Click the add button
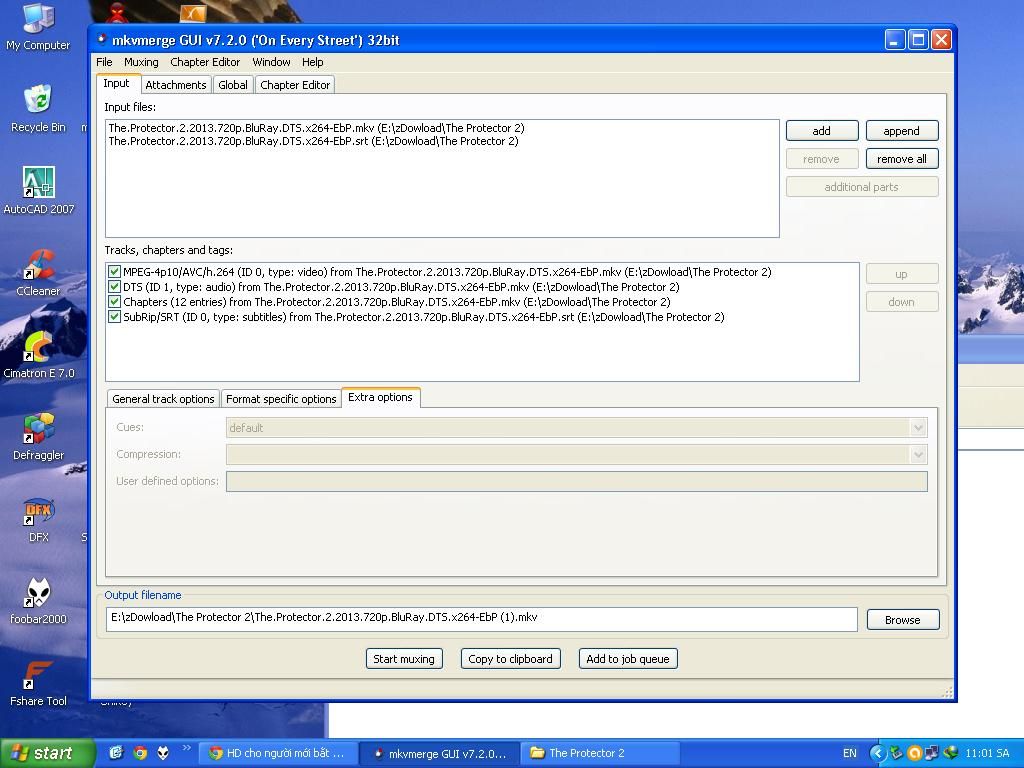Screen dimensions: 1024x768 (822, 131)
